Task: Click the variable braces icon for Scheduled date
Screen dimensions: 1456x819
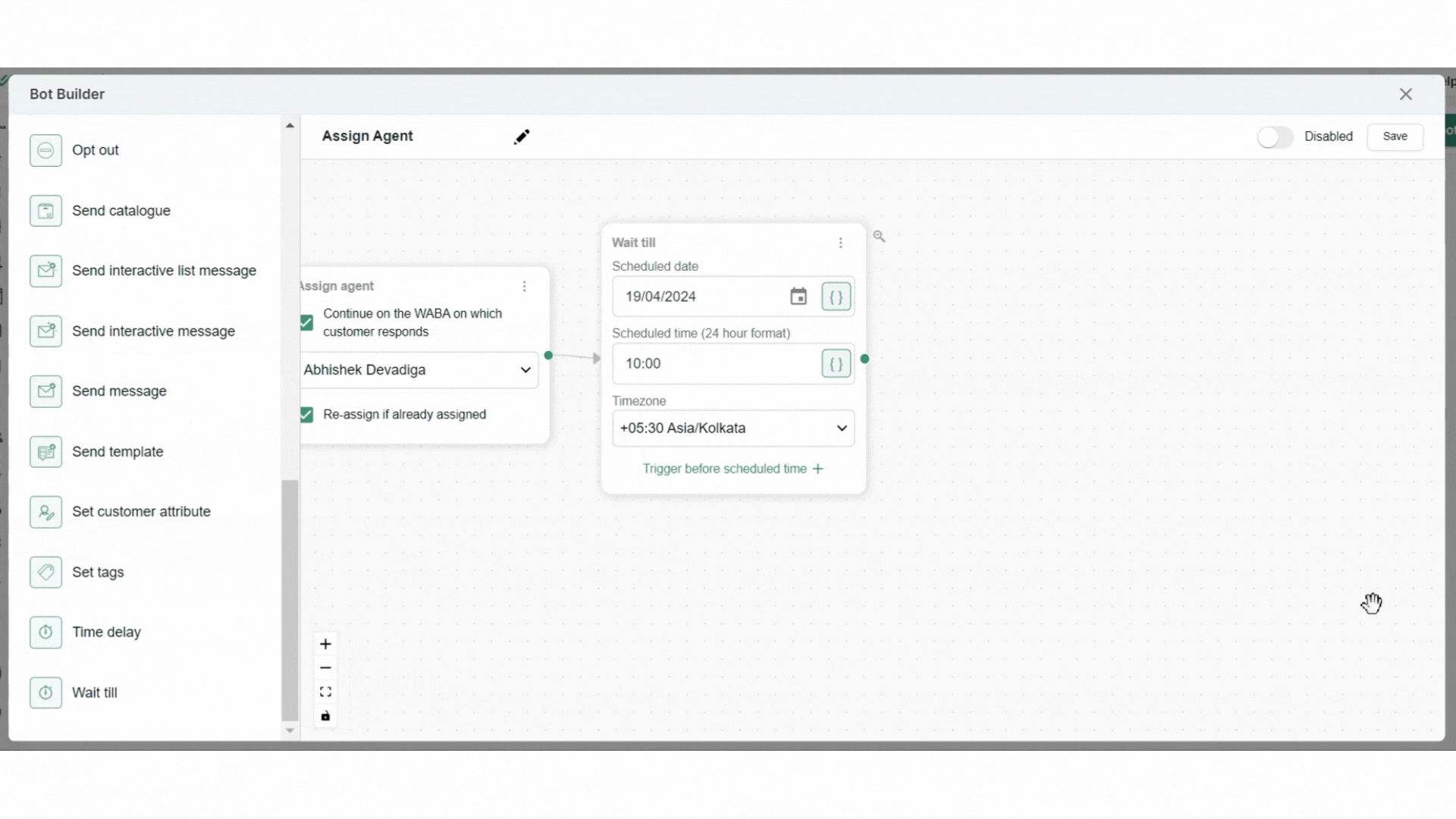Action: point(836,297)
